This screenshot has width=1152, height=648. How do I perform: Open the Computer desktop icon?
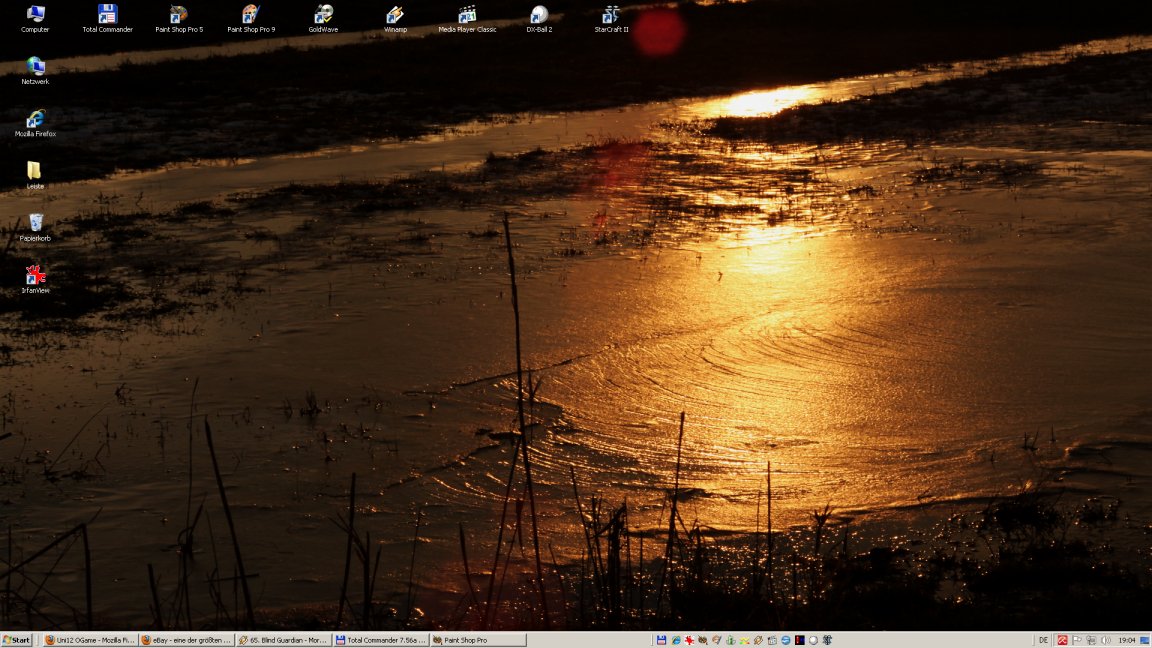pos(35,19)
